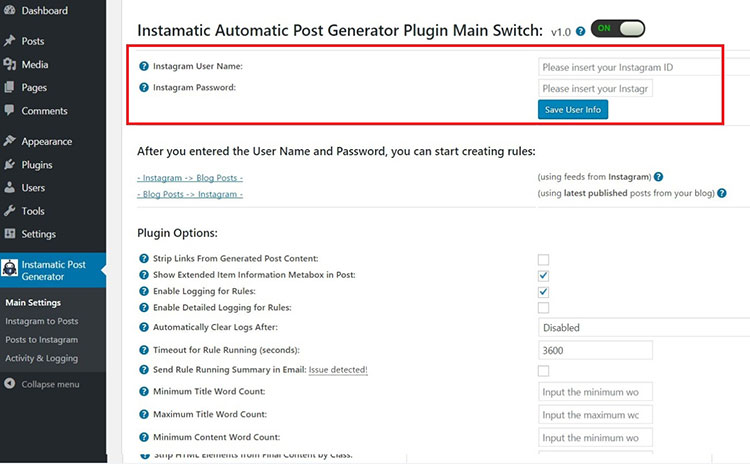
Task: Click help icon for Enable Detailed Logging
Action: (x=143, y=307)
